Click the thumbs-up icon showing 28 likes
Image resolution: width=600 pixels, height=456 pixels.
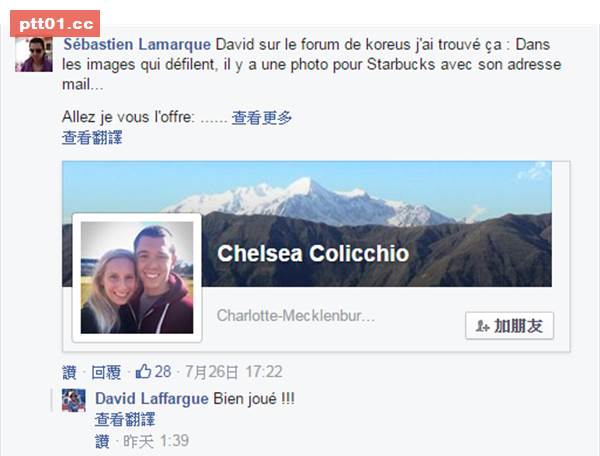[x=143, y=371]
